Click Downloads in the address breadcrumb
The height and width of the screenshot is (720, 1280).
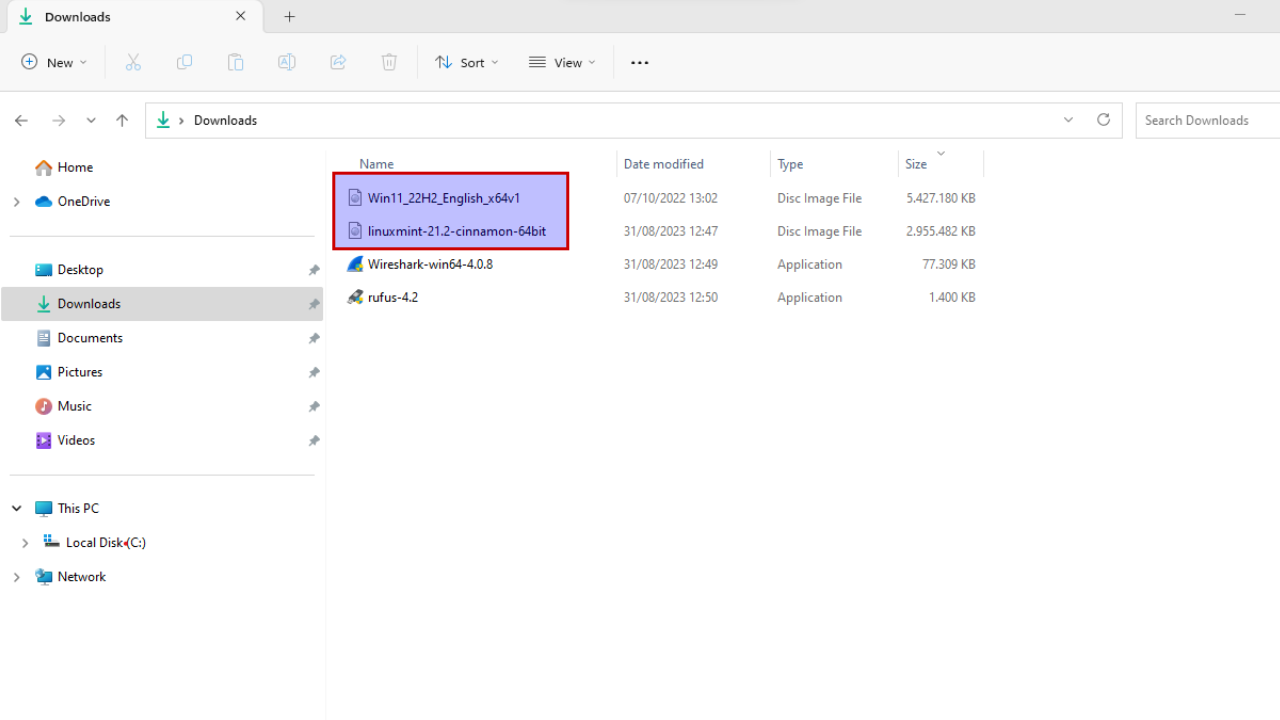pyautogui.click(x=225, y=120)
